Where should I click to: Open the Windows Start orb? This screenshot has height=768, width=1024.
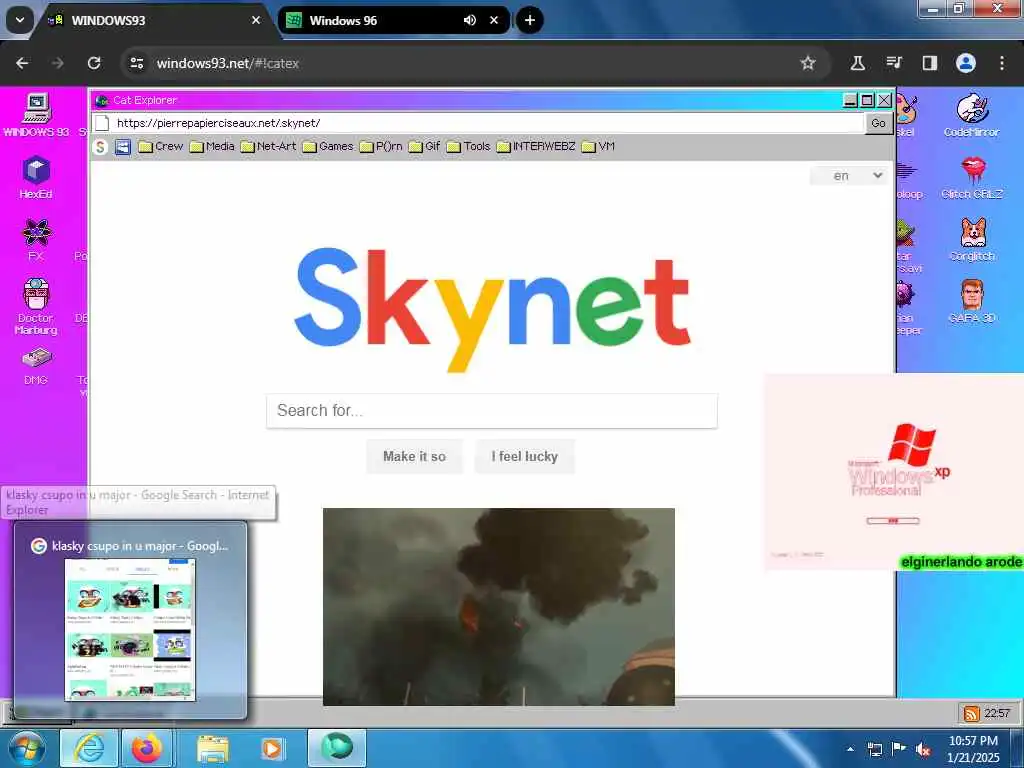tap(26, 748)
